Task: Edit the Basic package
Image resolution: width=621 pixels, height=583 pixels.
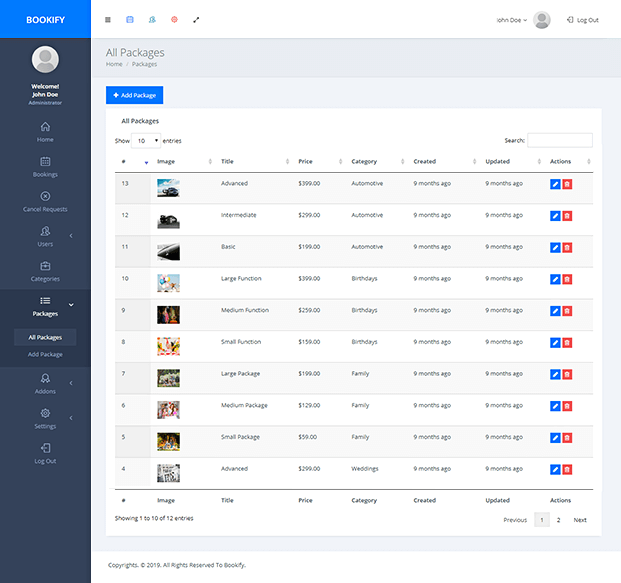Action: (555, 248)
